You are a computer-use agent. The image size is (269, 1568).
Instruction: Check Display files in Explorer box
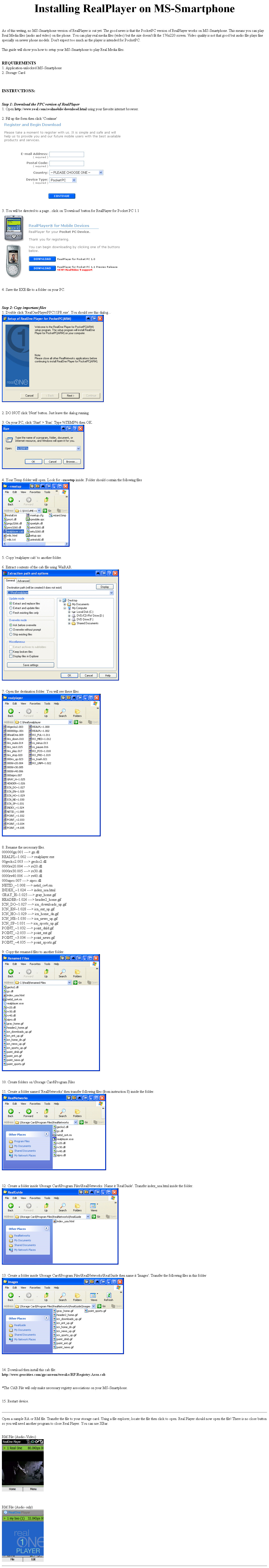tap(11, 656)
